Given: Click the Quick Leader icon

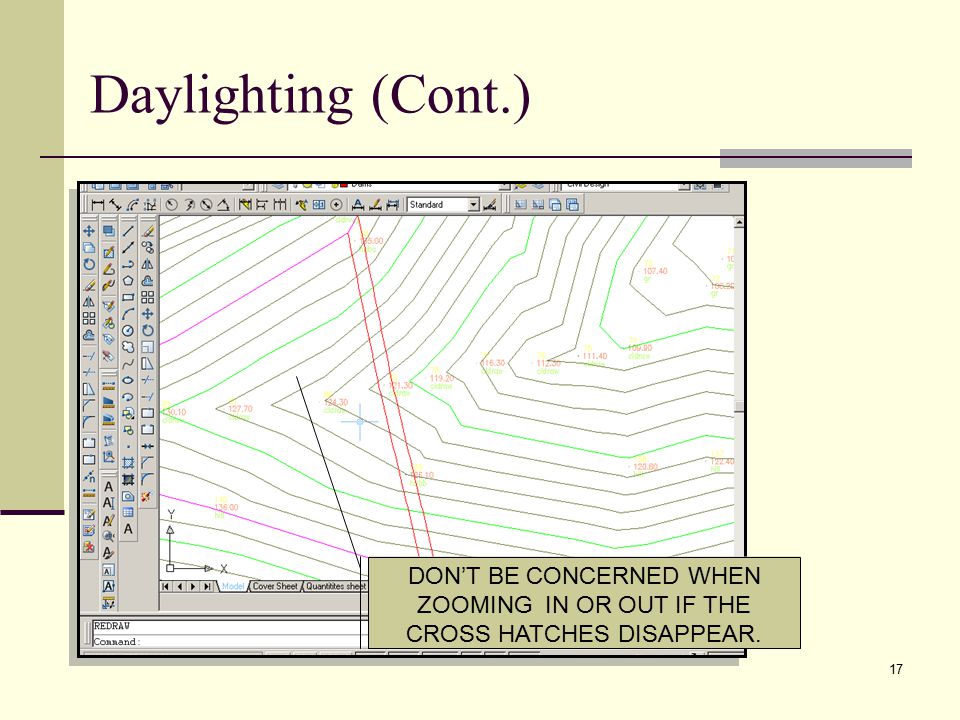Looking at the screenshot, I should coord(301,204).
